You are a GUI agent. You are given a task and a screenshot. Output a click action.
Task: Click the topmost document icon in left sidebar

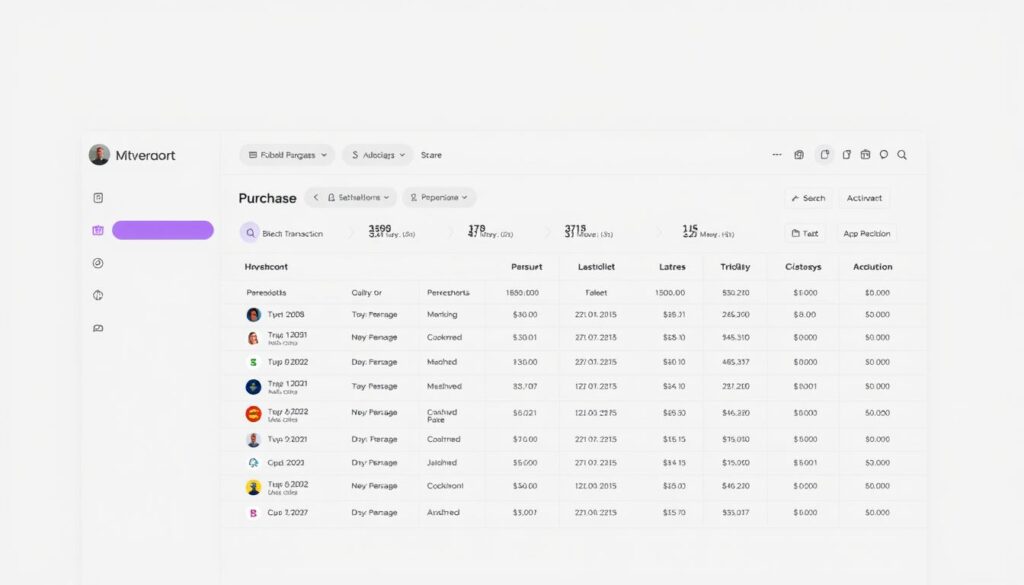click(98, 198)
